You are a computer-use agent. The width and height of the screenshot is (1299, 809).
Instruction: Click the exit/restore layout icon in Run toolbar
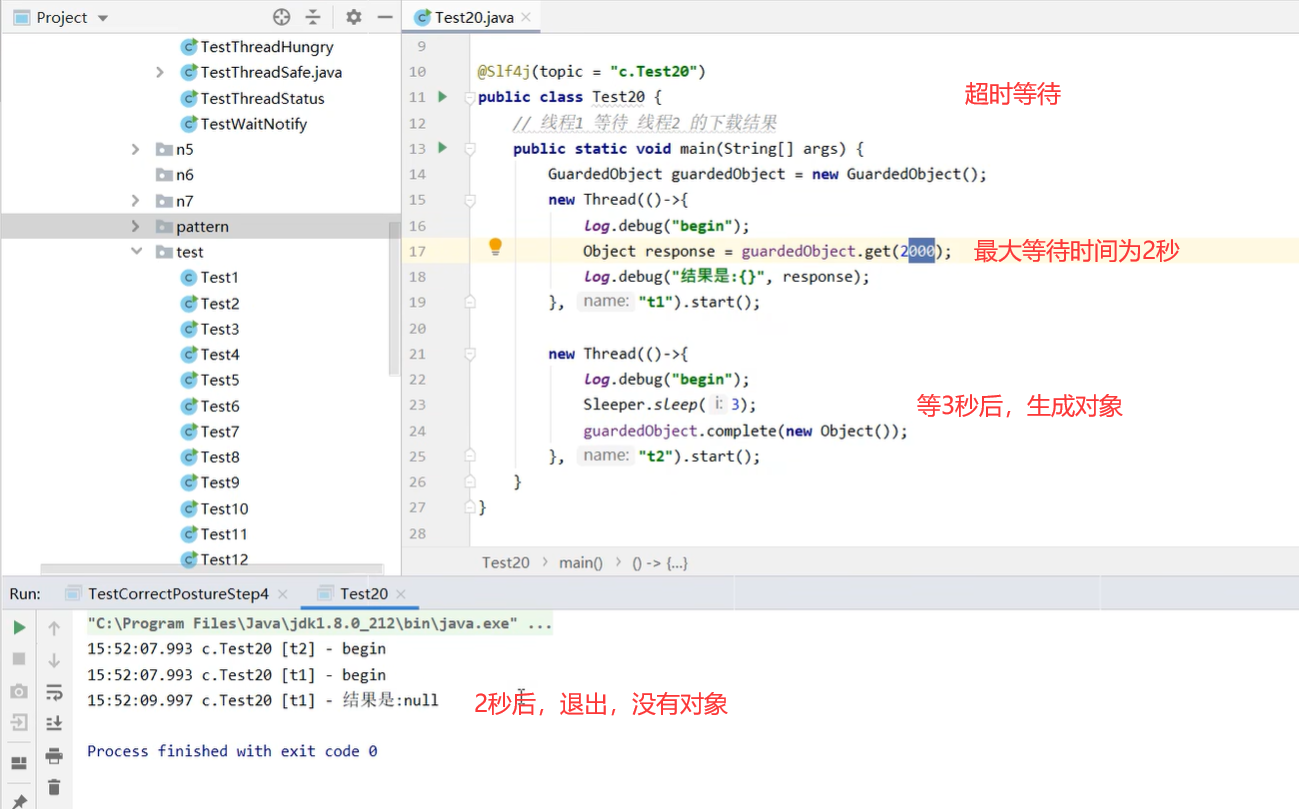point(19,722)
